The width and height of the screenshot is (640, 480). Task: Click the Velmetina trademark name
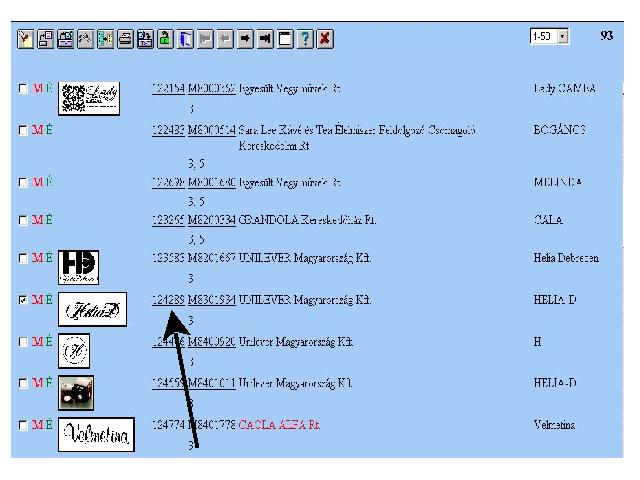pyautogui.click(x=554, y=425)
